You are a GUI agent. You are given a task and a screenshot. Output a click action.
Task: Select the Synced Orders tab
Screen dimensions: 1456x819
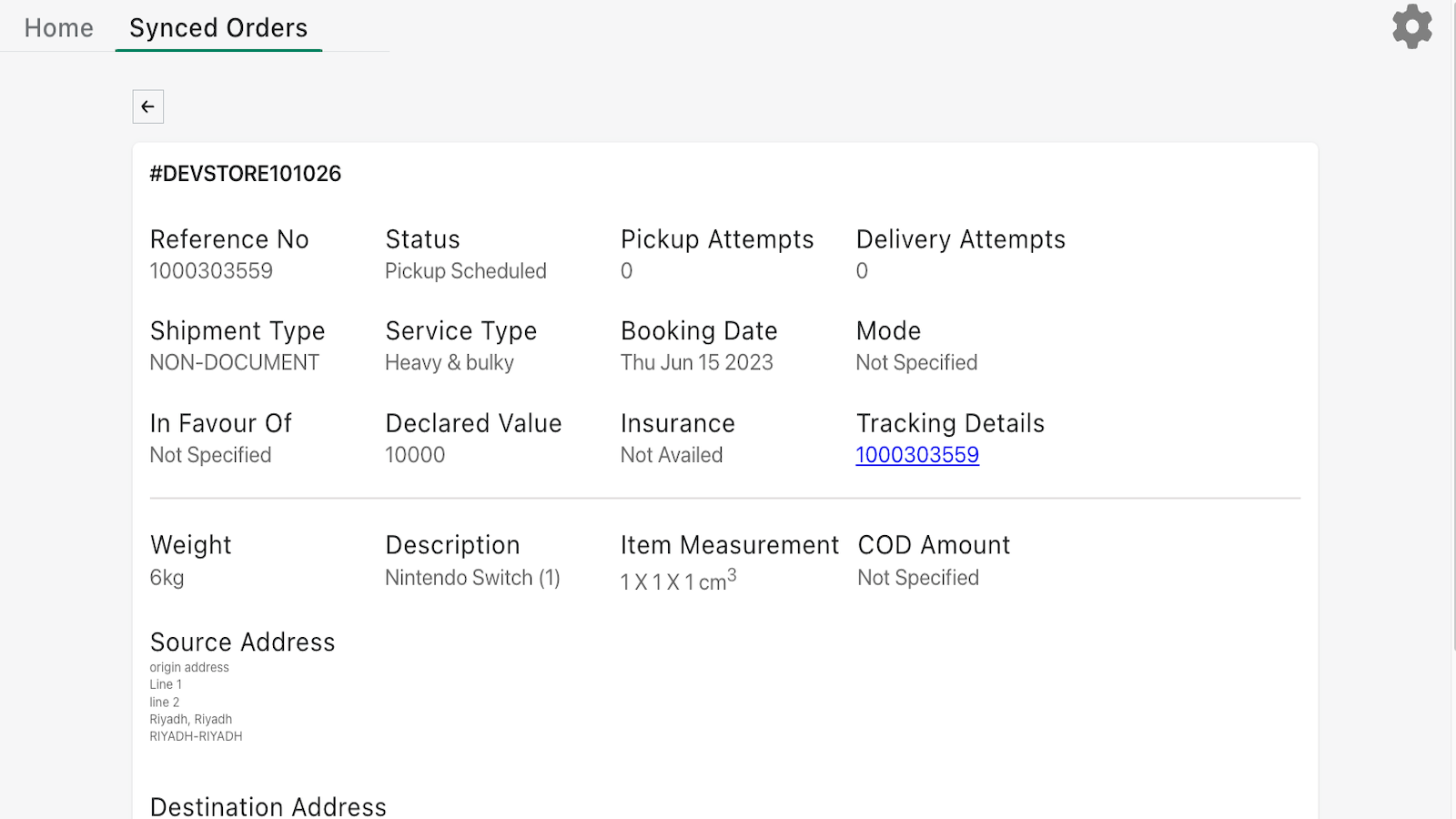point(217,27)
